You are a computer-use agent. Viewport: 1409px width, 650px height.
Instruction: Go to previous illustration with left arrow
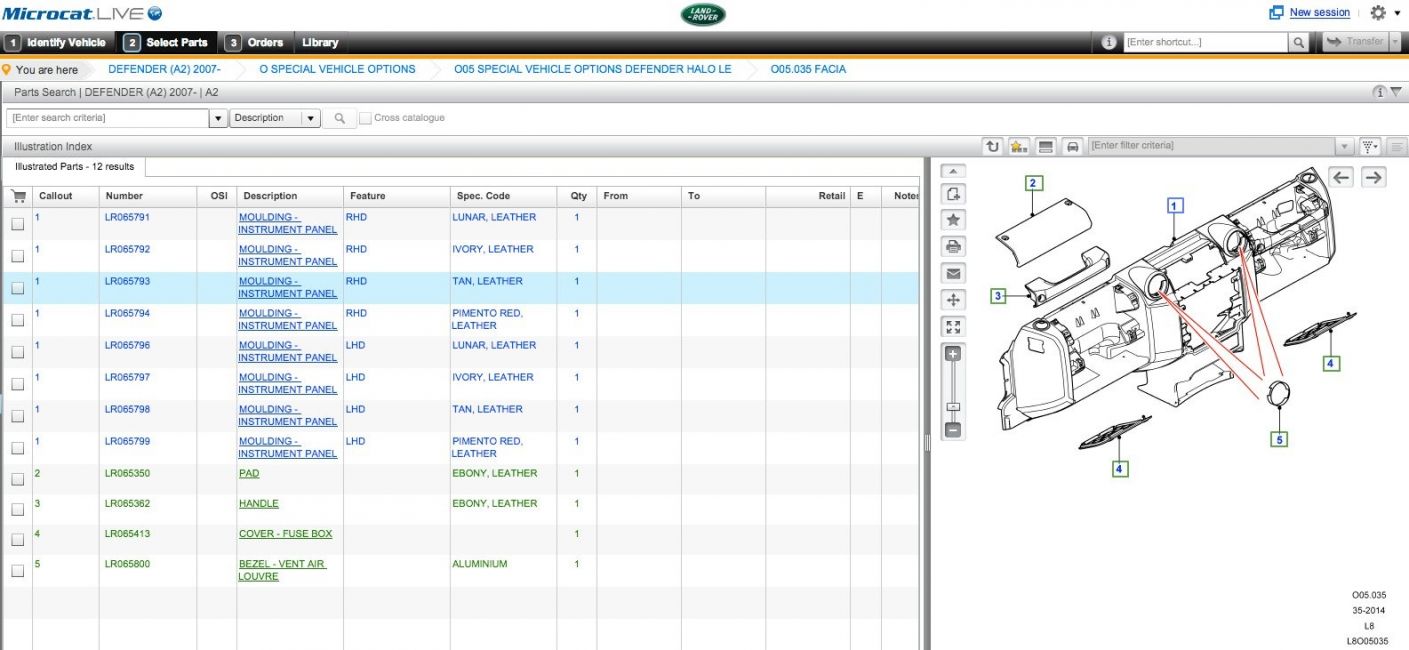coord(1342,177)
